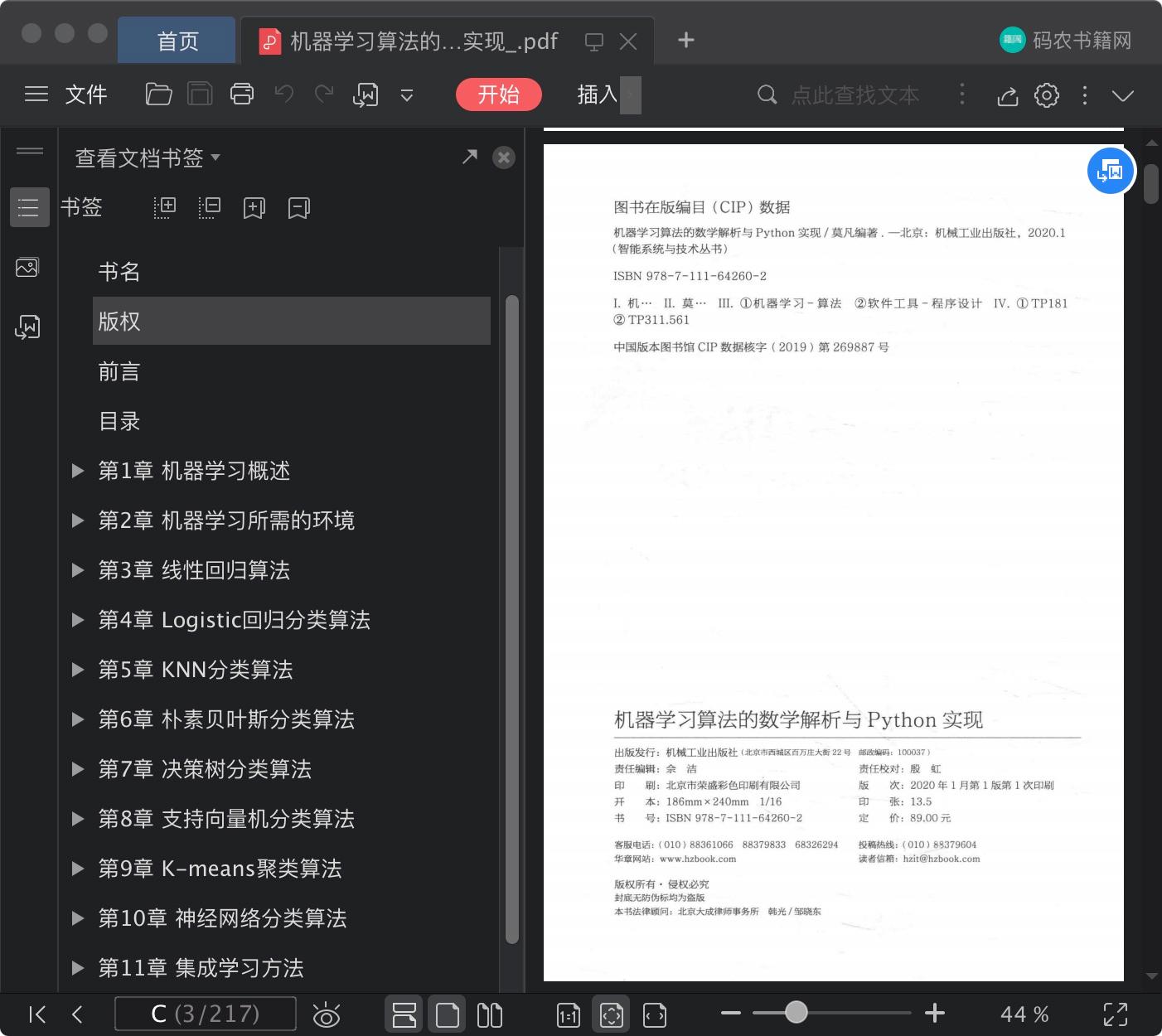Open the 第10章 神经网络分类算法 bookmark
1162x1036 pixels.
[x=222, y=918]
